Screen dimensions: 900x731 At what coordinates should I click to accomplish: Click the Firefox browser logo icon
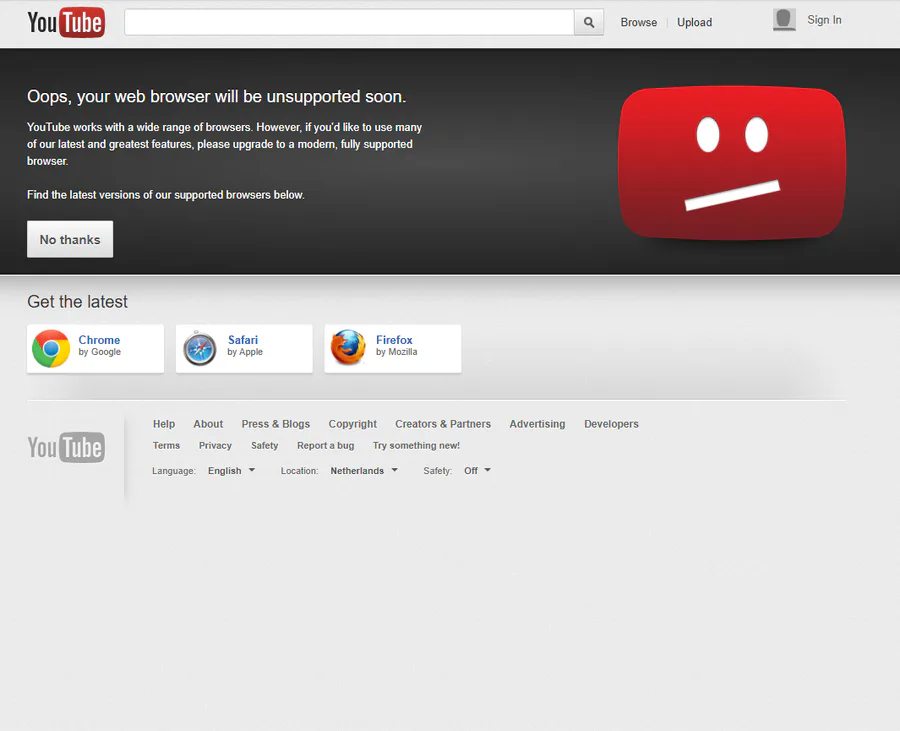click(348, 347)
